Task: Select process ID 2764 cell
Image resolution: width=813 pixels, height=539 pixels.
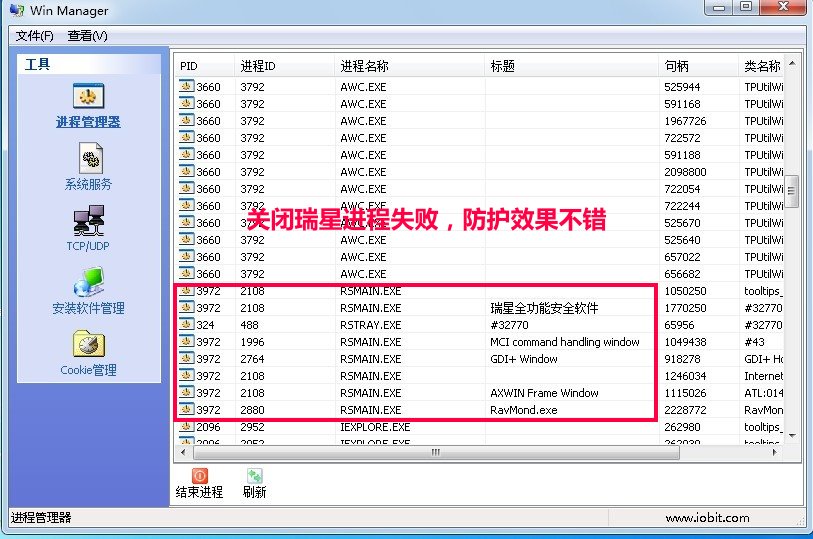Action: coord(252,359)
